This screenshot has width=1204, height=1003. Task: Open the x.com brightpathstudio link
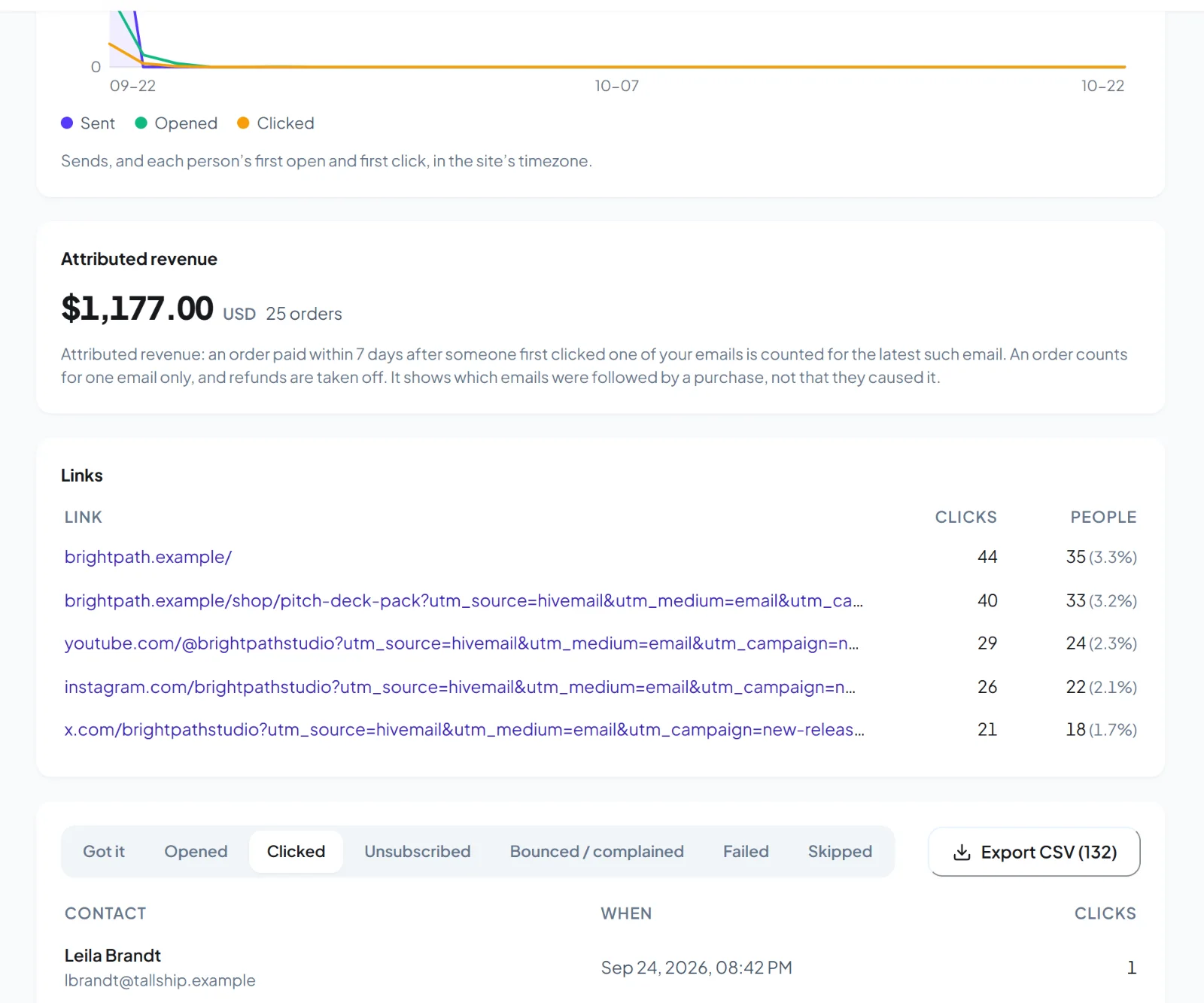click(x=464, y=730)
